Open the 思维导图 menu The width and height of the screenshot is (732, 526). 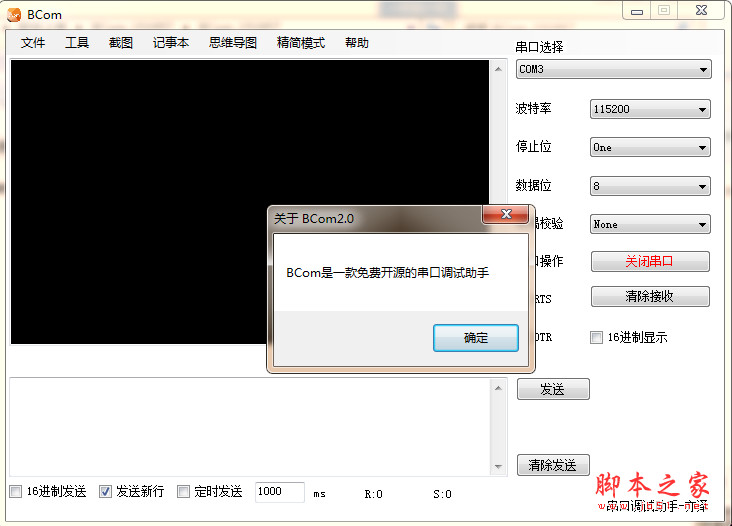click(x=232, y=43)
